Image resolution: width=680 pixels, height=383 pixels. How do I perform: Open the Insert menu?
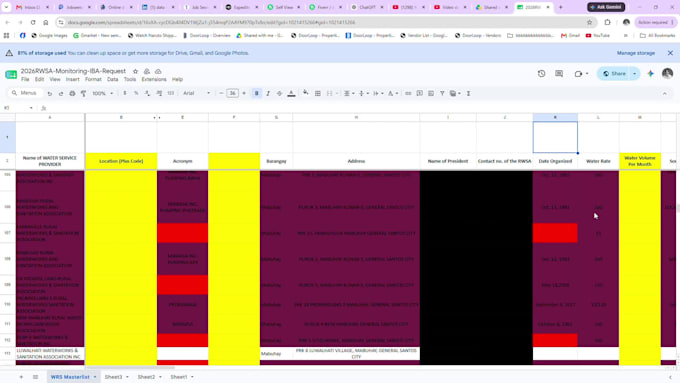[x=72, y=79]
